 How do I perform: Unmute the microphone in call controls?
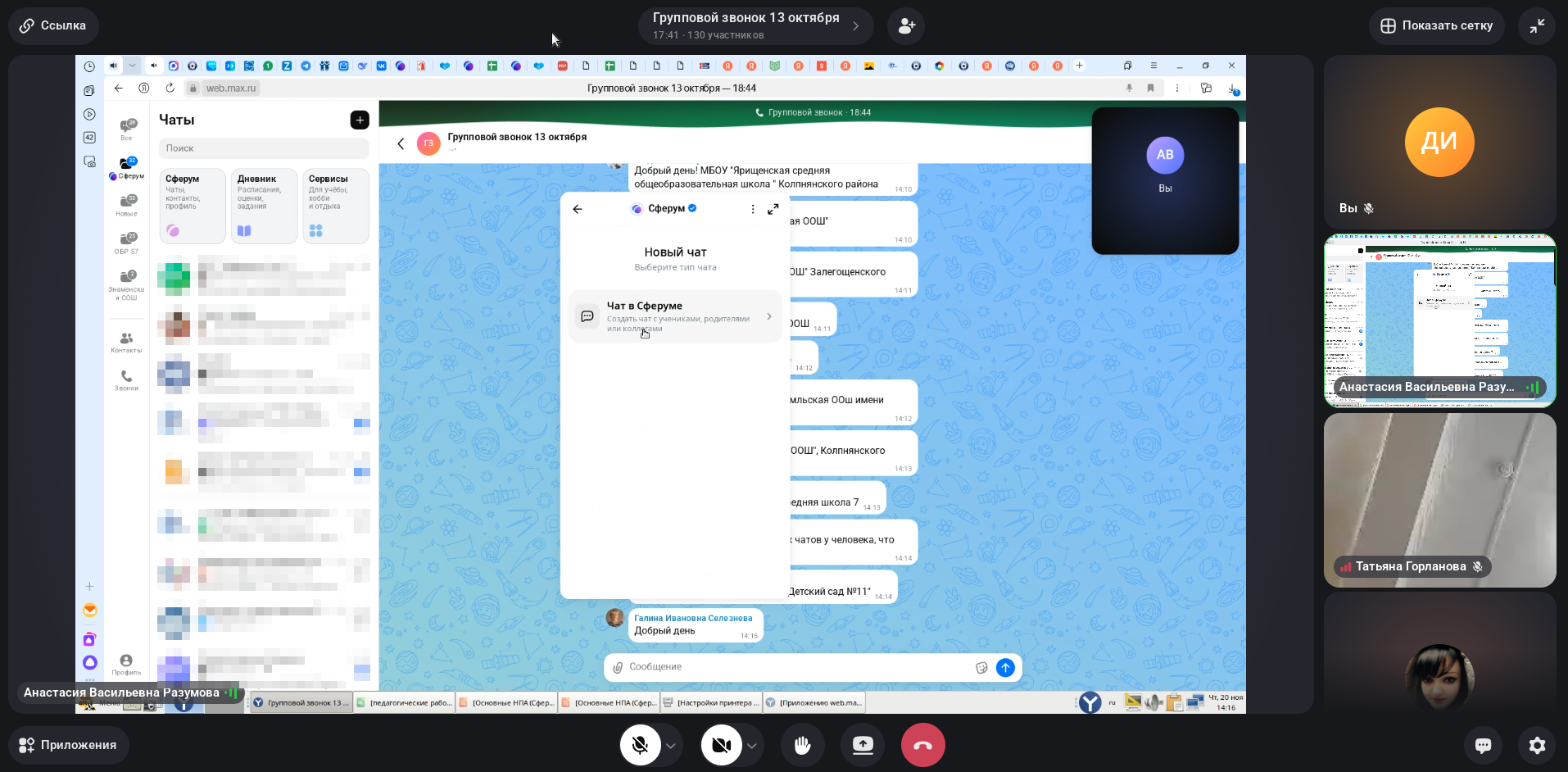click(x=640, y=745)
